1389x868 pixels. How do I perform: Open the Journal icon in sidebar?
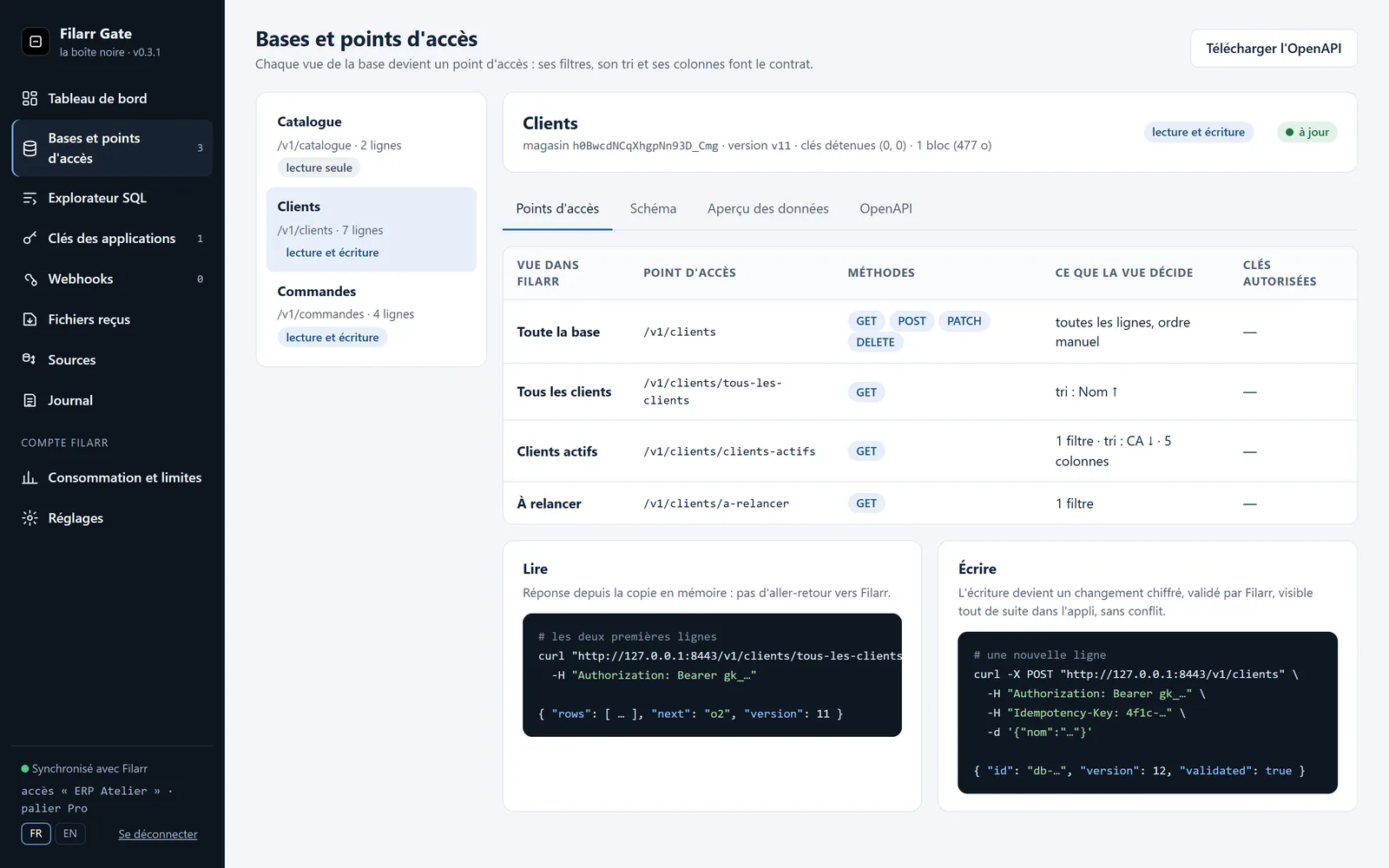(x=30, y=400)
